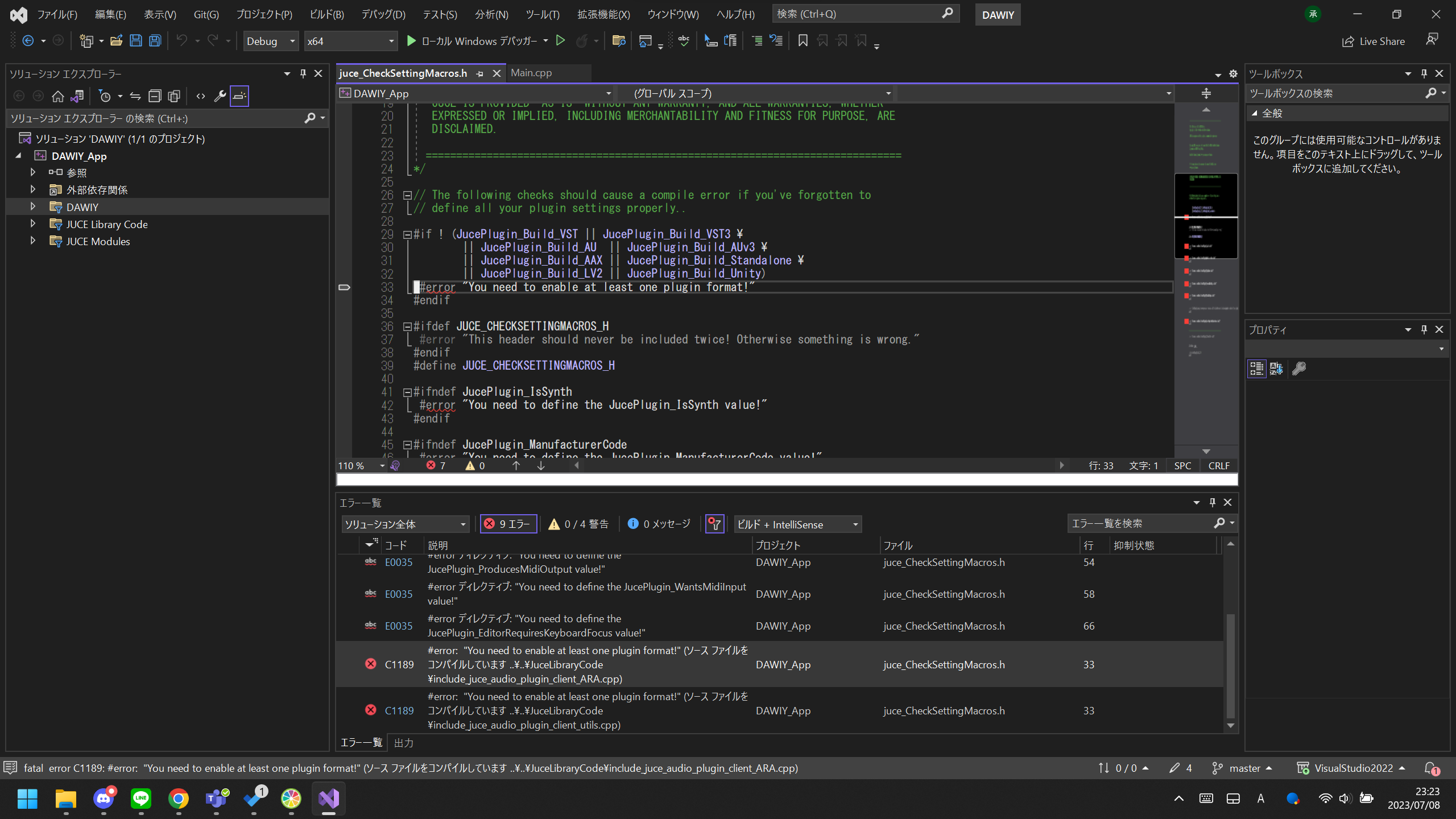Click the Sync with Active Document icon
1456x819 pixels.
tap(135, 96)
